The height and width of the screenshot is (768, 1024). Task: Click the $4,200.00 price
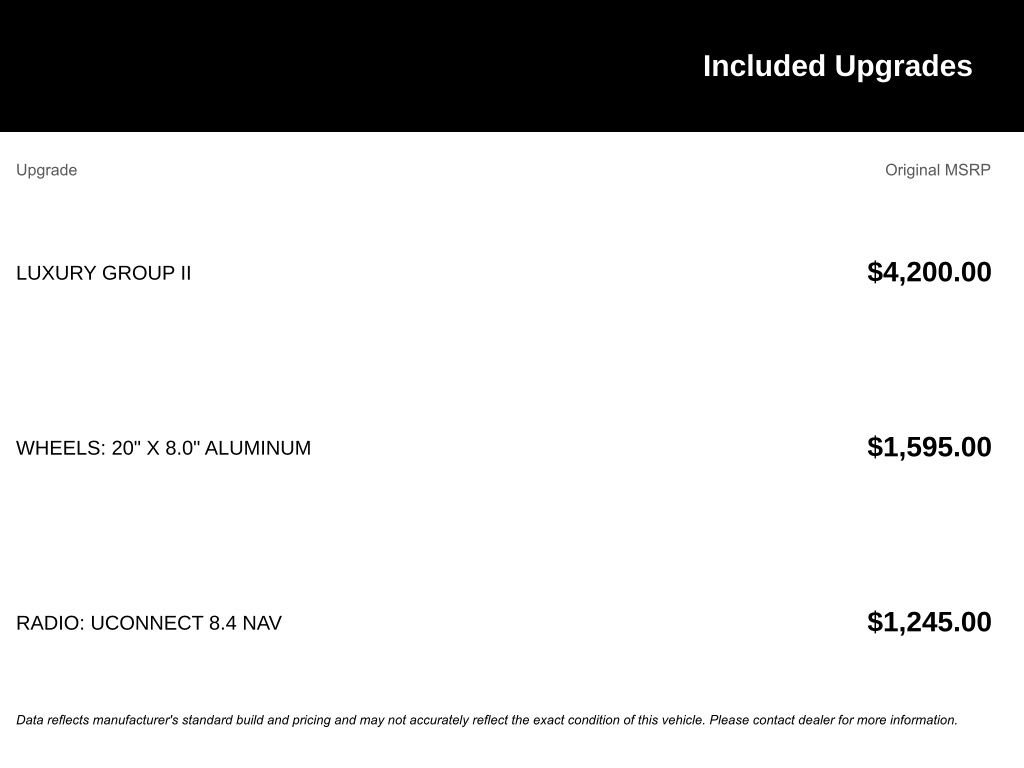click(x=929, y=272)
